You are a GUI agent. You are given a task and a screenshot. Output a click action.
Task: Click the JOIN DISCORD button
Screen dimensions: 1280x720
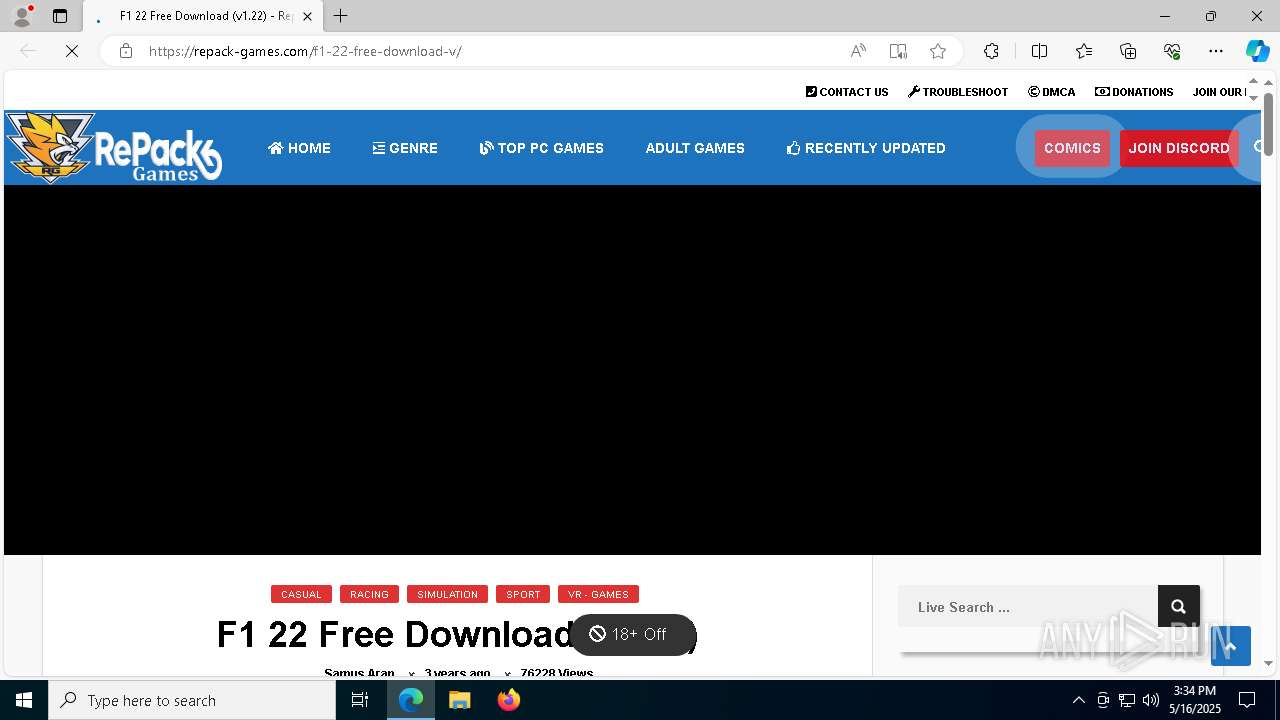pos(1179,148)
